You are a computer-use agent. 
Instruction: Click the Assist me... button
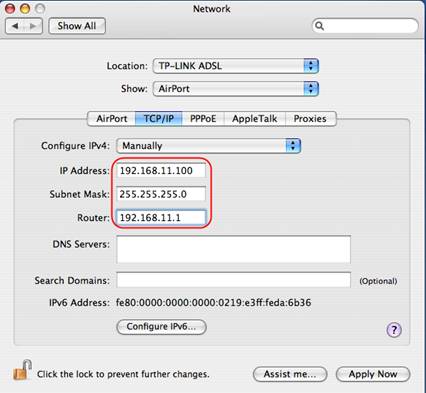click(290, 374)
